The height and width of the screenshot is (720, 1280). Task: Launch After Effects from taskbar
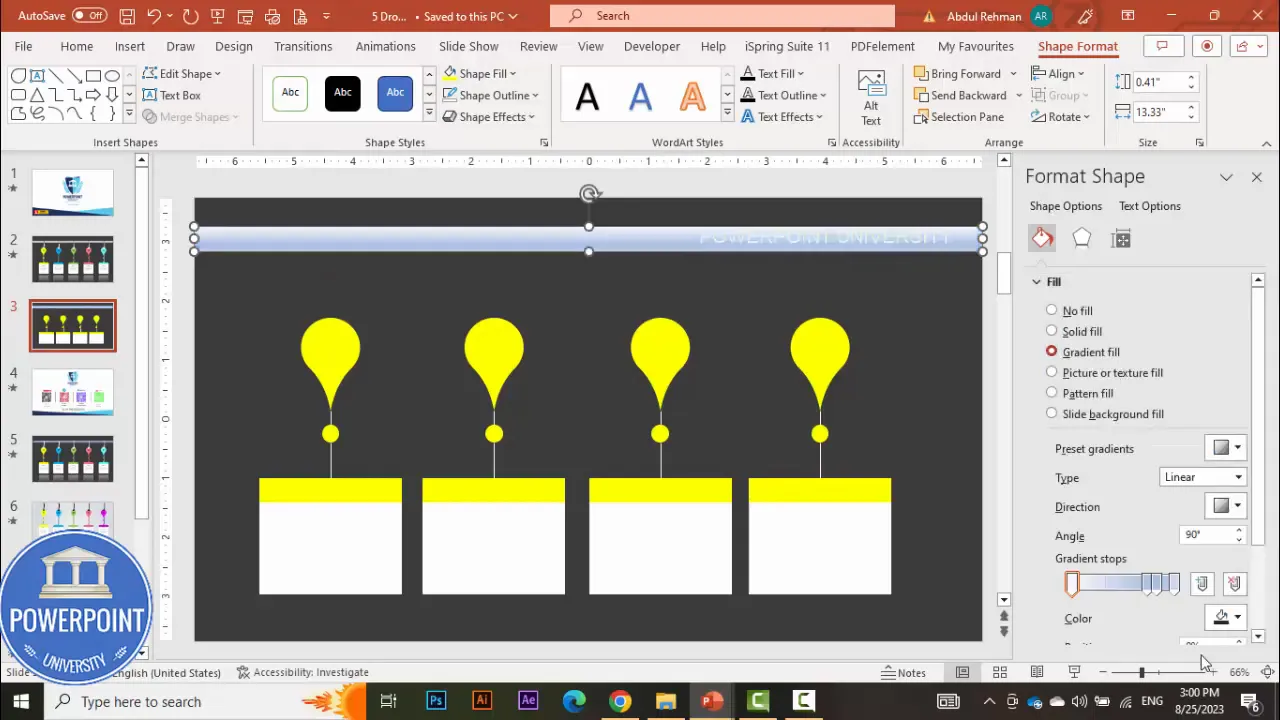(x=528, y=701)
